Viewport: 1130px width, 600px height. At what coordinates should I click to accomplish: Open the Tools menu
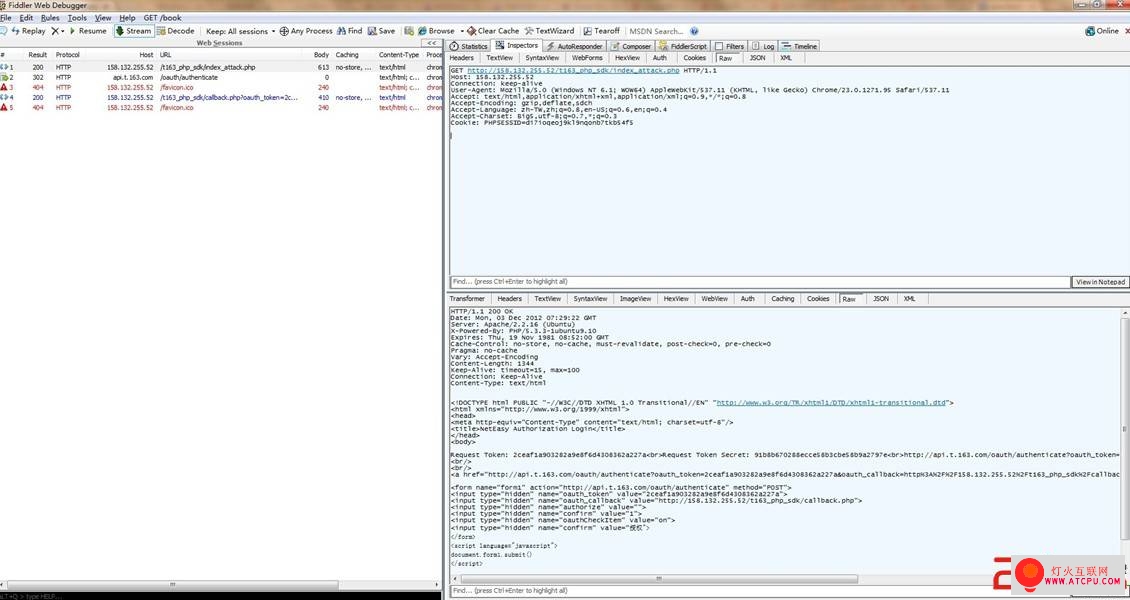[77, 17]
